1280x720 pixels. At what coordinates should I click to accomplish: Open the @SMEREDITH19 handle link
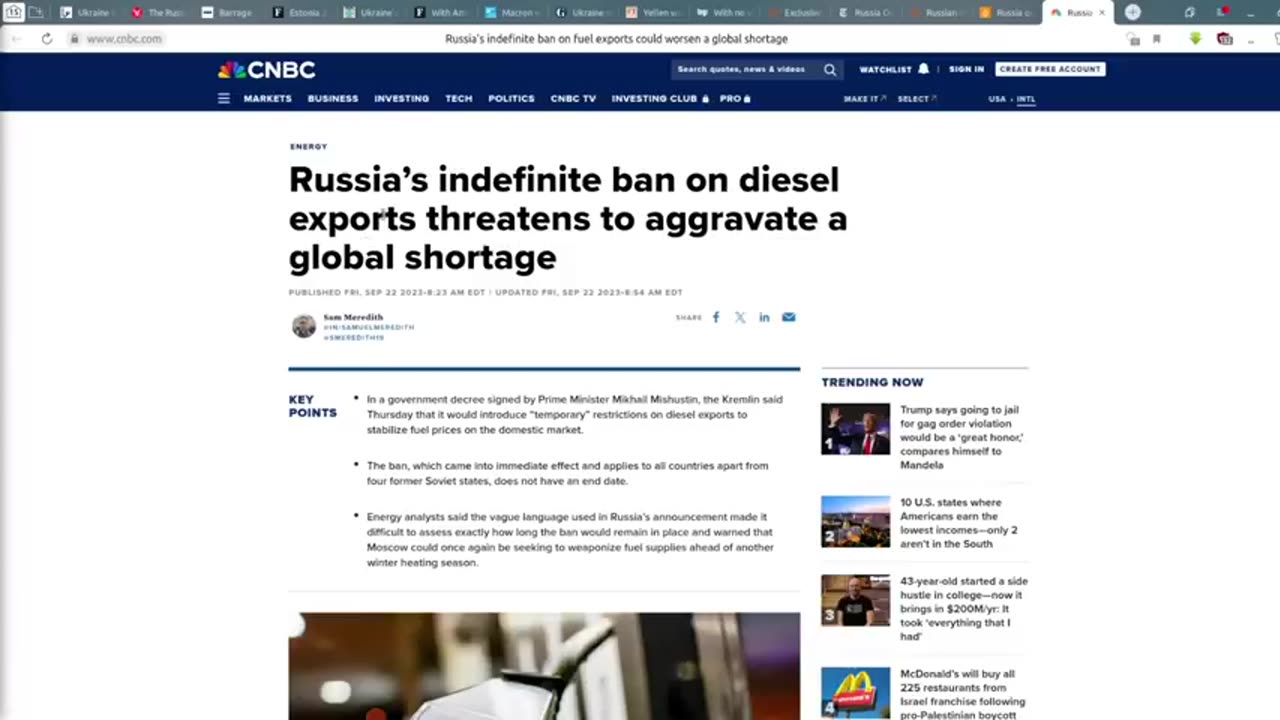pyautogui.click(x=354, y=338)
